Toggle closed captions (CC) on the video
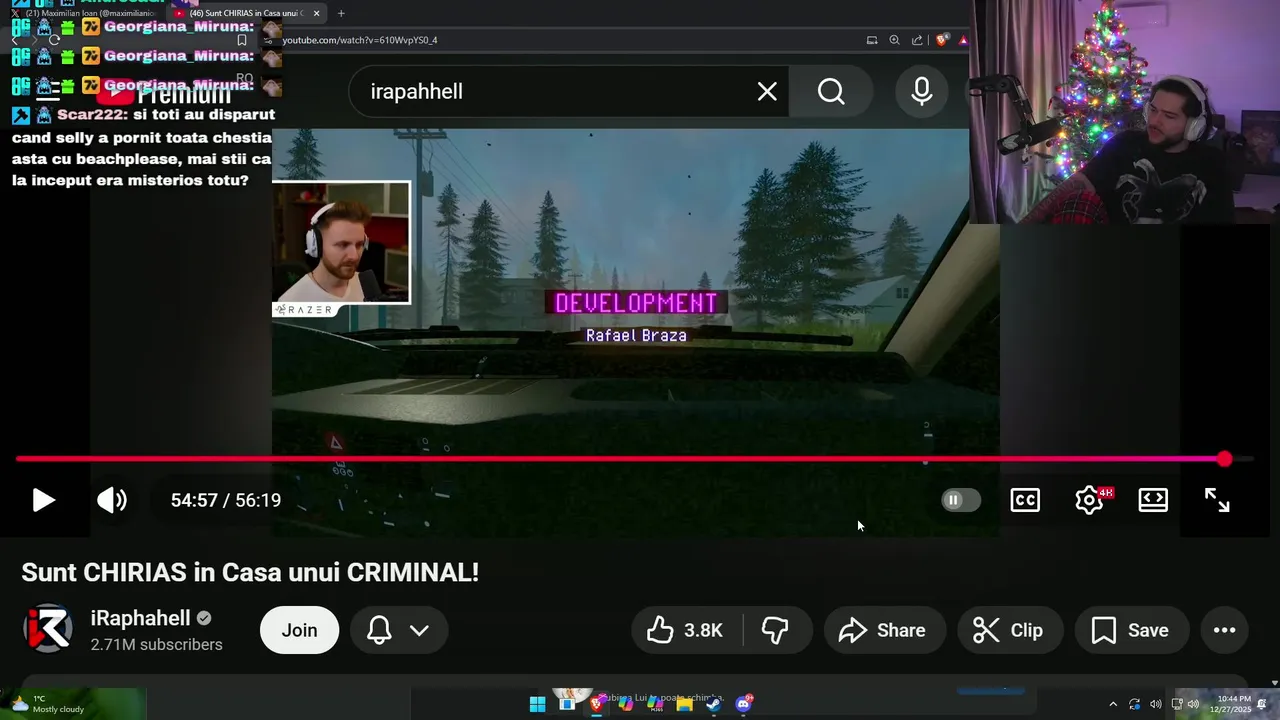The width and height of the screenshot is (1280, 720). (1025, 500)
